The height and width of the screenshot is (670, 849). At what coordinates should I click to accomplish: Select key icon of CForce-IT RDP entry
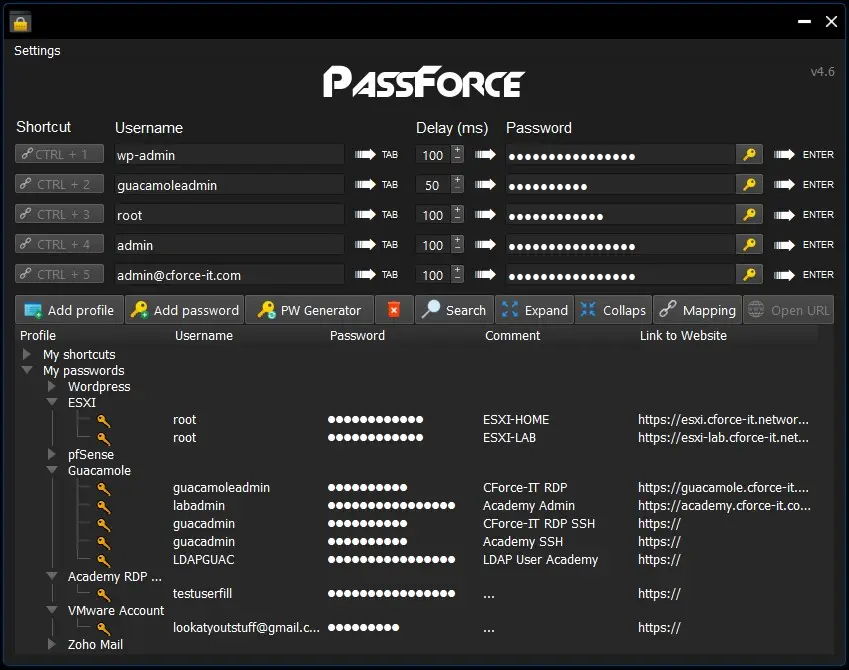103,489
